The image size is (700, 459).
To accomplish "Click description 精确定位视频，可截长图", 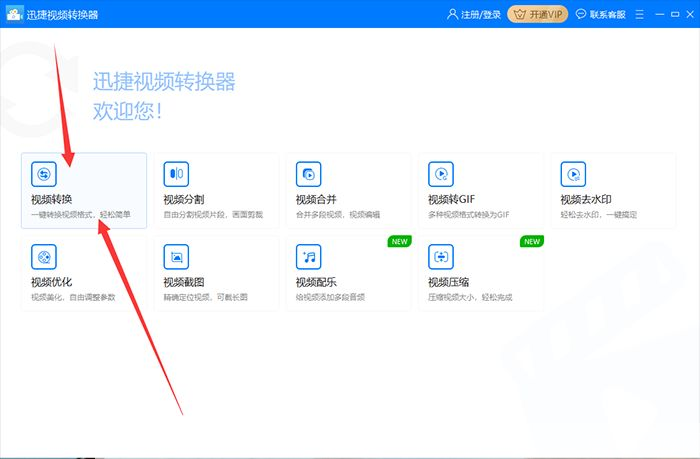I will (x=205, y=297).
